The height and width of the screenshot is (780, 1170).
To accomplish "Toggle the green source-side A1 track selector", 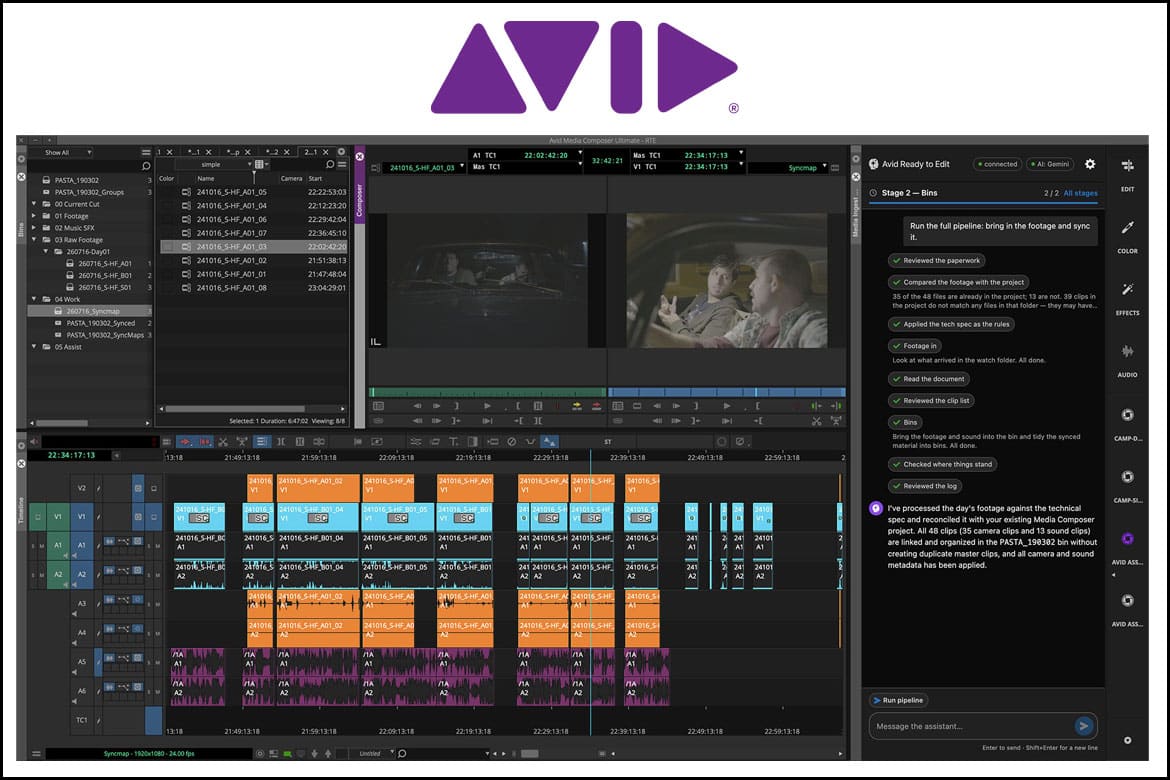I will click(x=58, y=546).
